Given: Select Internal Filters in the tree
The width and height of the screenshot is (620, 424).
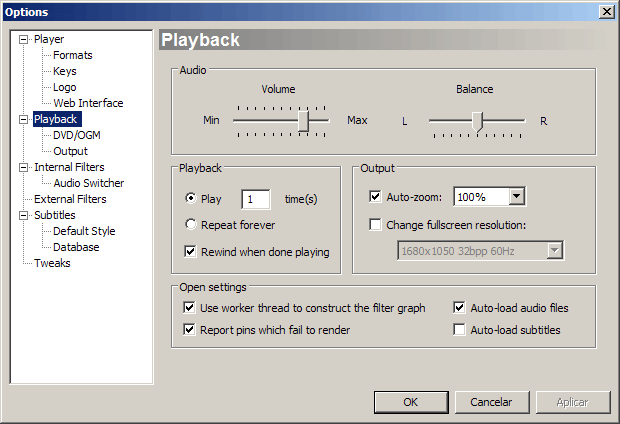Looking at the screenshot, I should pos(69,167).
